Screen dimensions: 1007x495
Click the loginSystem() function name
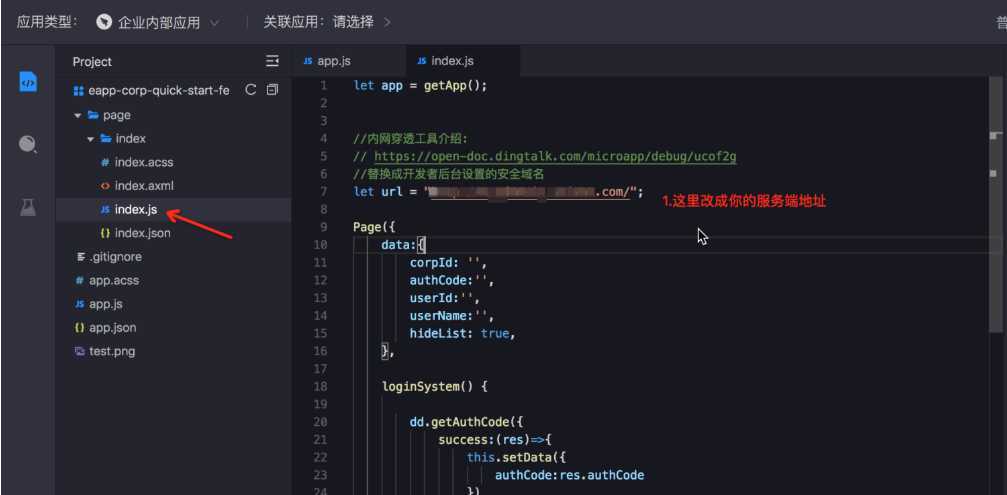429,386
